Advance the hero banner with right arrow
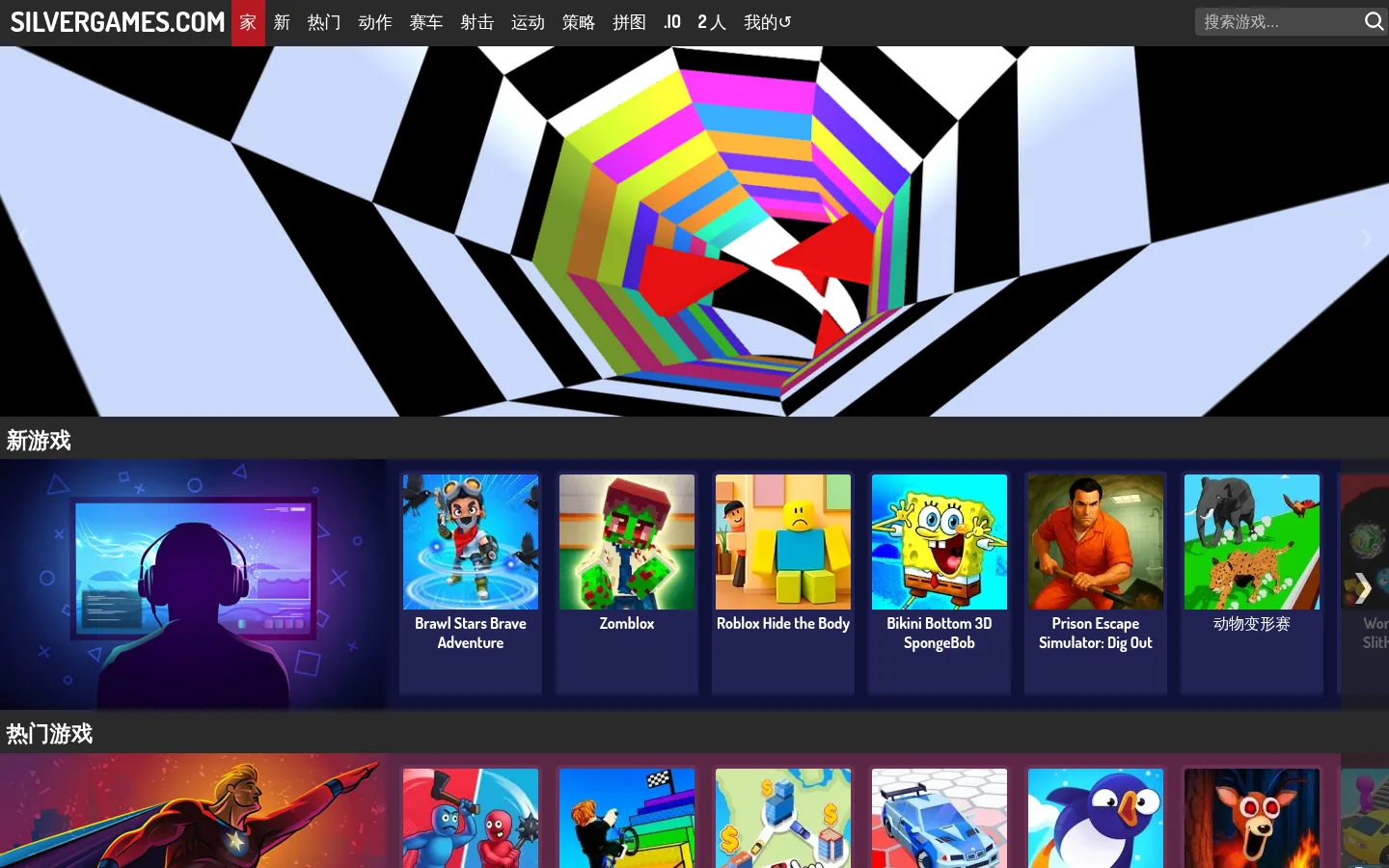 1366,238
